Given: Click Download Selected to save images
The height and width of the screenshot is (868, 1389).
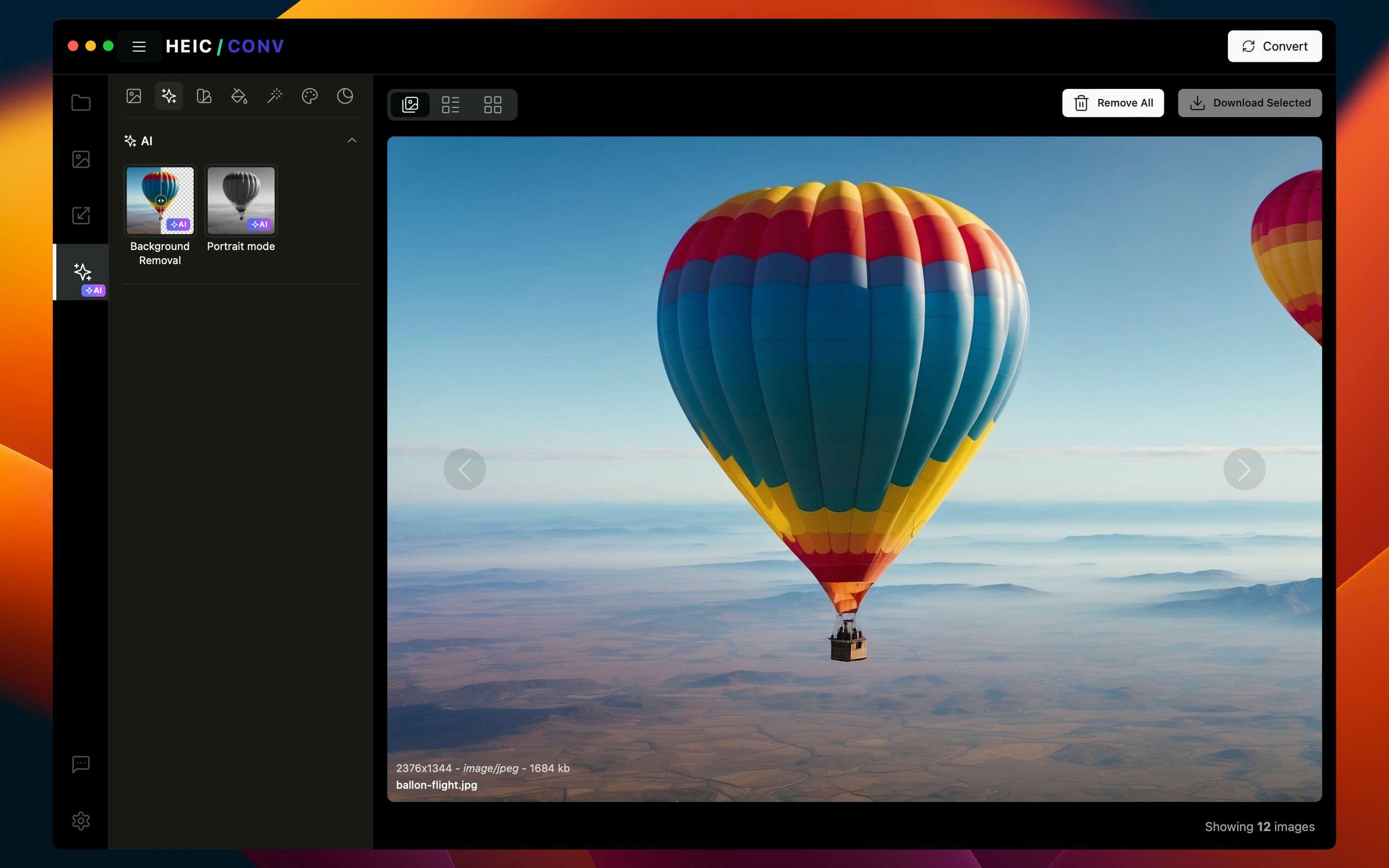Looking at the screenshot, I should coord(1250,102).
